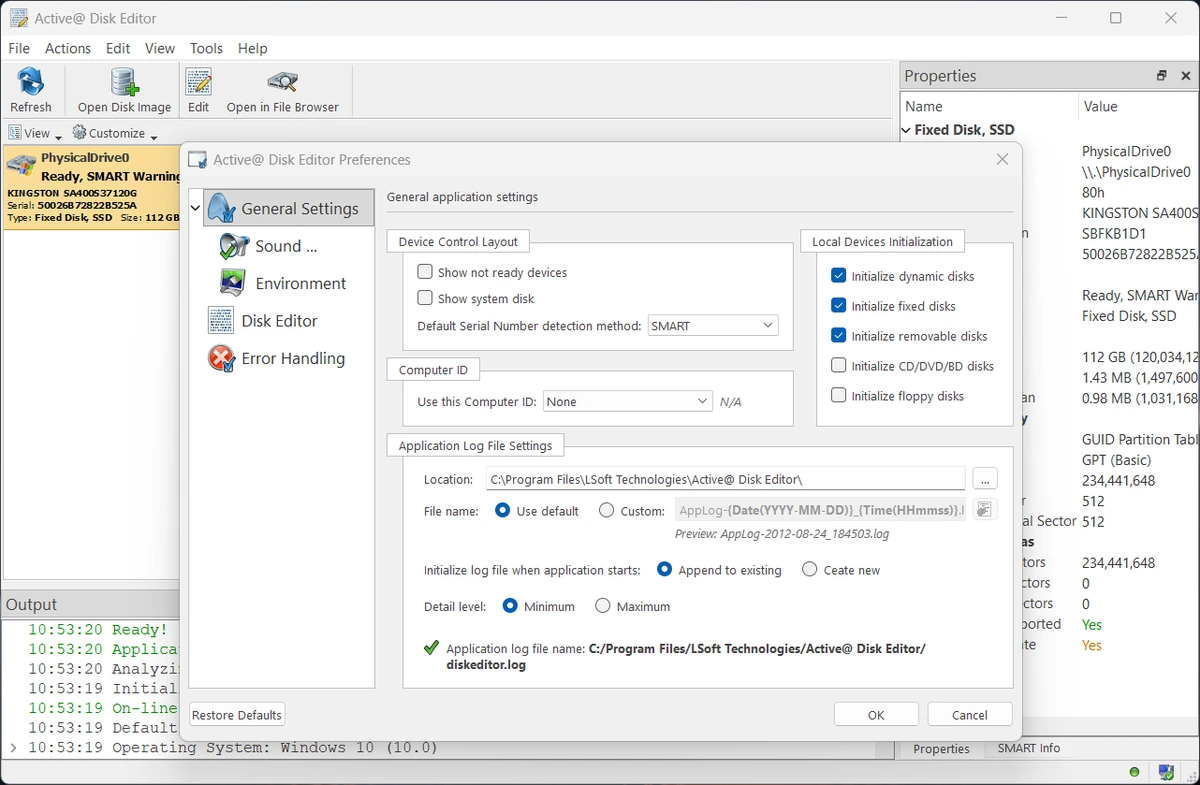Screen dimensions: 1200x785
Task: Click the Edit toolbar icon
Action: [x=198, y=82]
